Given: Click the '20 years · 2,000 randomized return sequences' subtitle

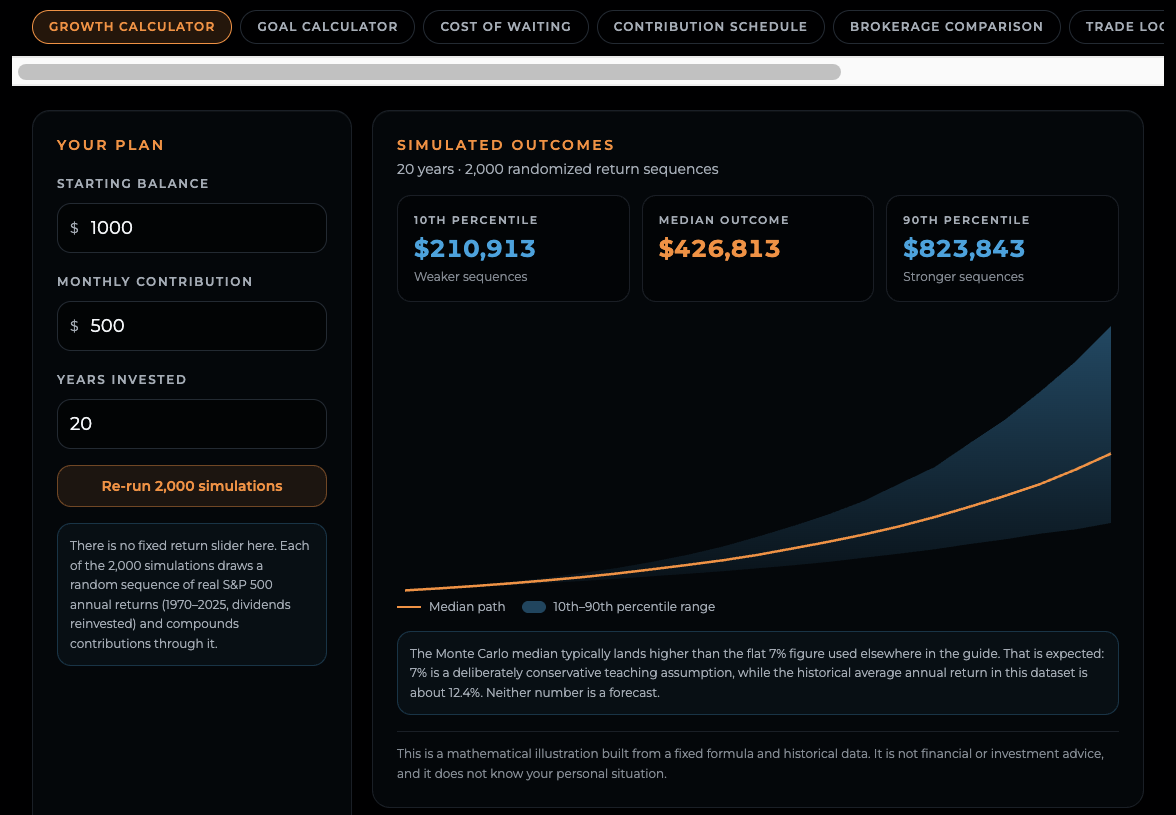Looking at the screenshot, I should coord(557,169).
